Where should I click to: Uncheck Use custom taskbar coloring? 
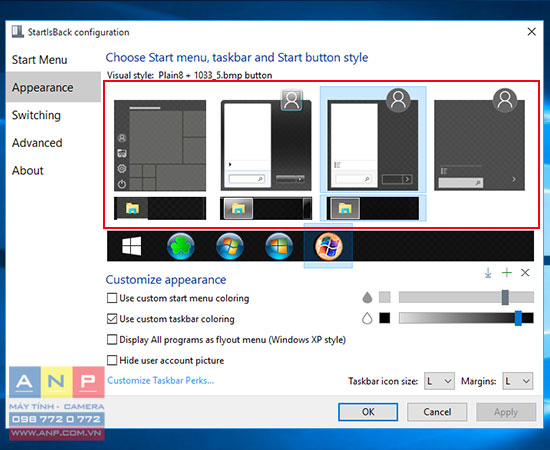coord(112,319)
